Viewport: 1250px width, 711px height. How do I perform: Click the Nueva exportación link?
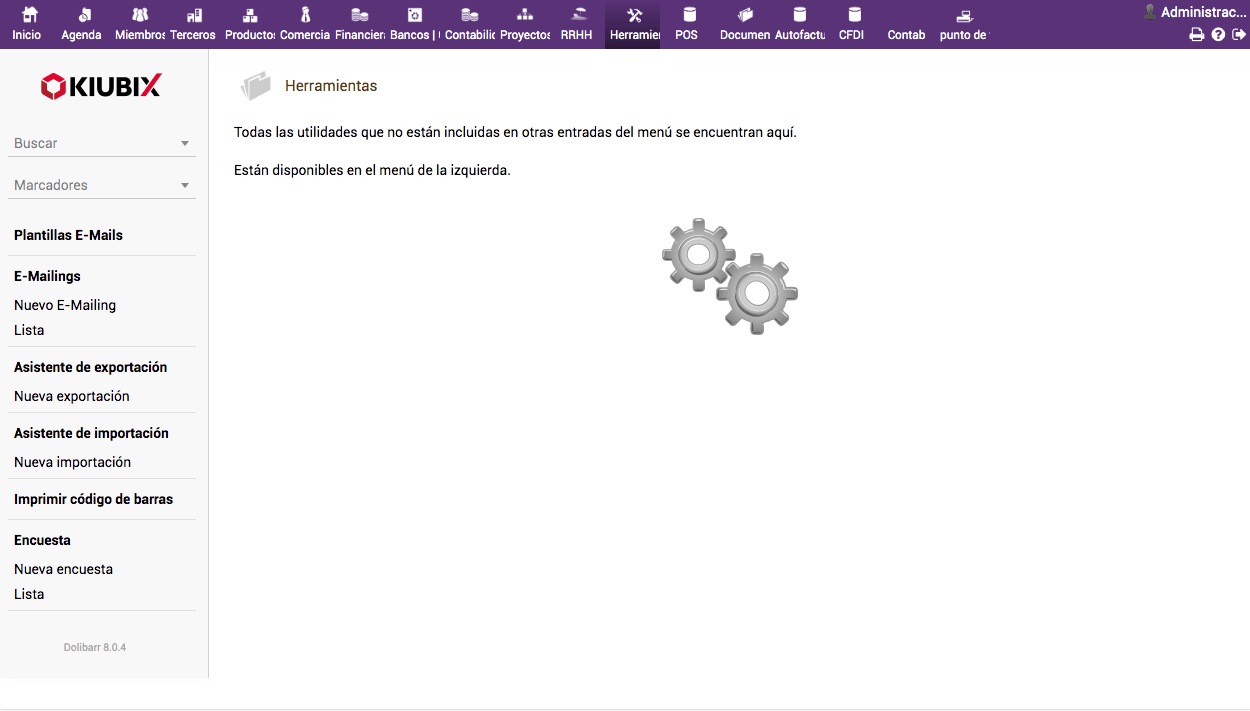click(72, 396)
